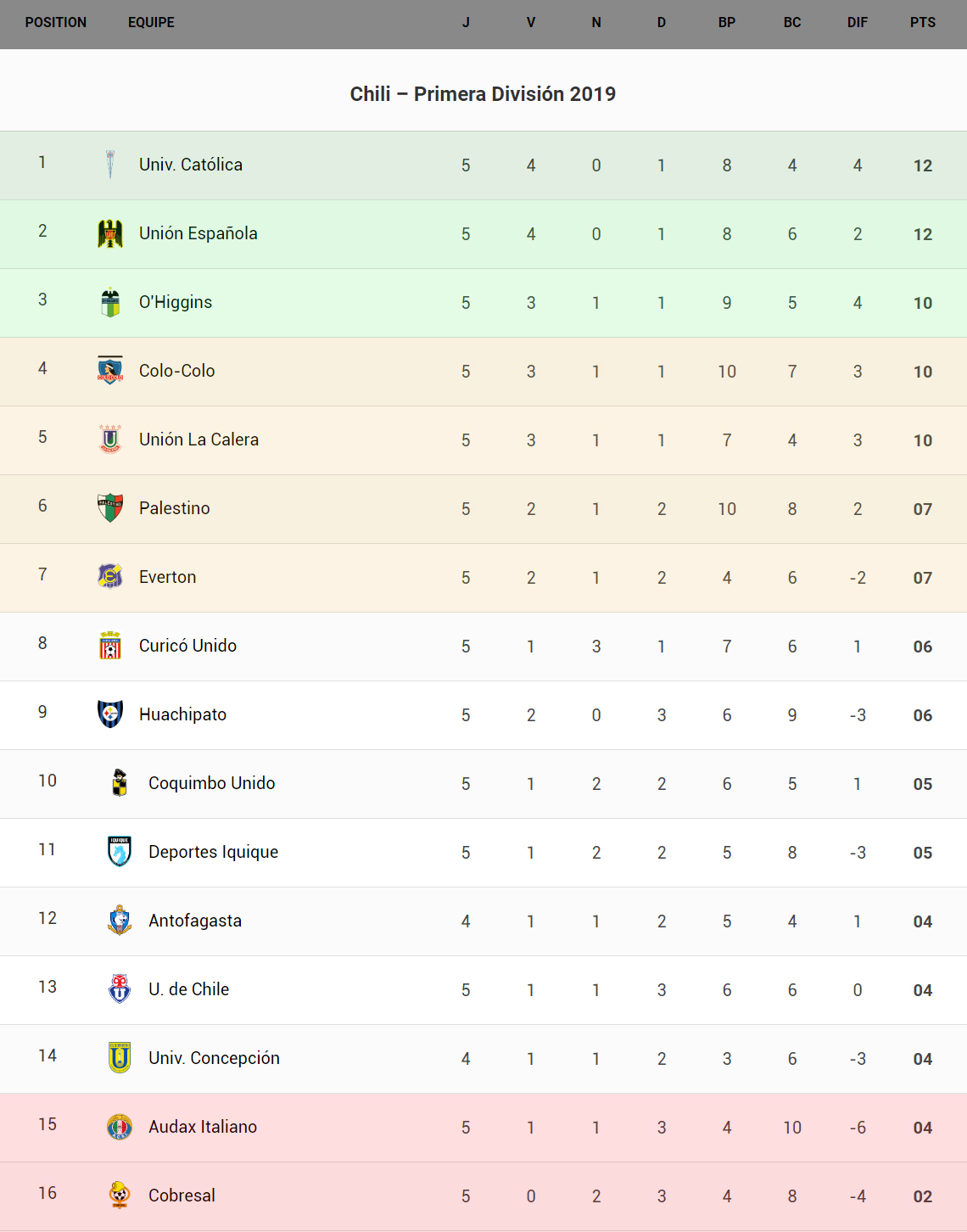The image size is (967, 1232).
Task: Click the U. de Chile badge
Action: [120, 989]
